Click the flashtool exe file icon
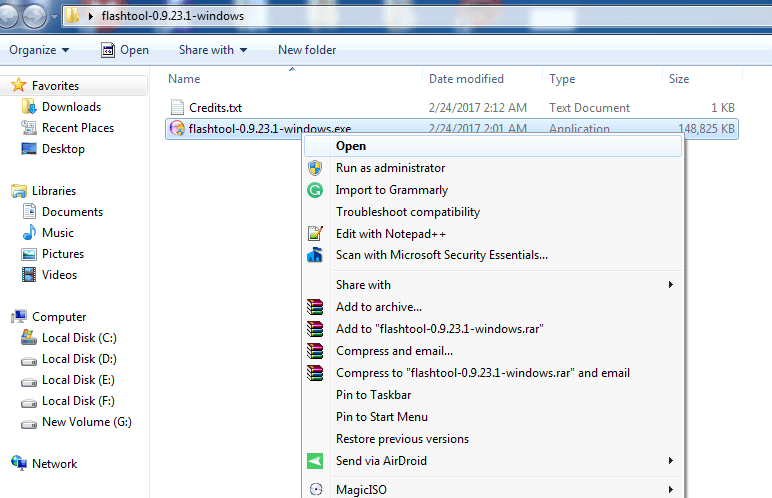Screen dimensions: 772x498 point(177,129)
